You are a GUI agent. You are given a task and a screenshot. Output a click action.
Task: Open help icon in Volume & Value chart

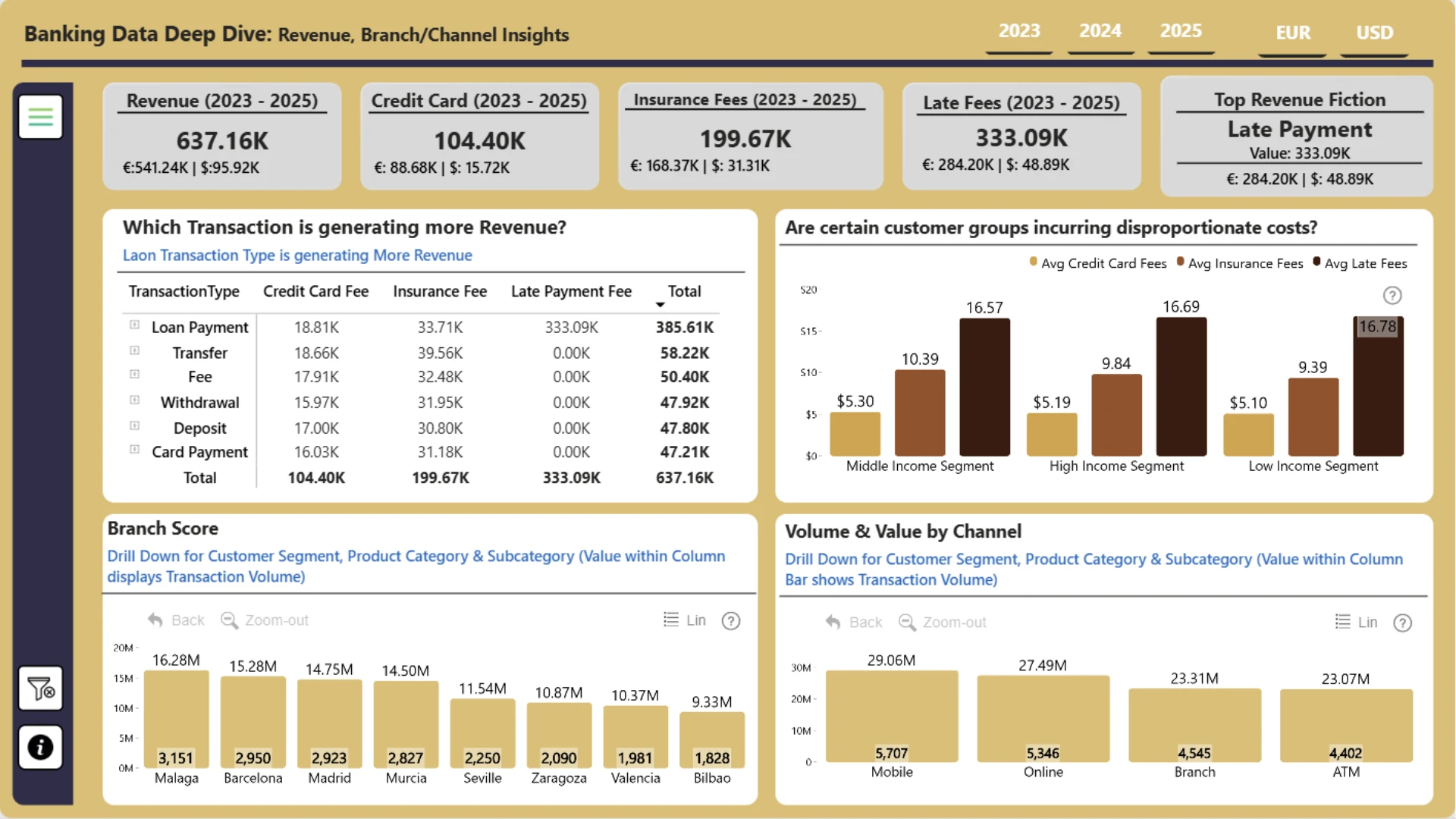pos(1402,623)
